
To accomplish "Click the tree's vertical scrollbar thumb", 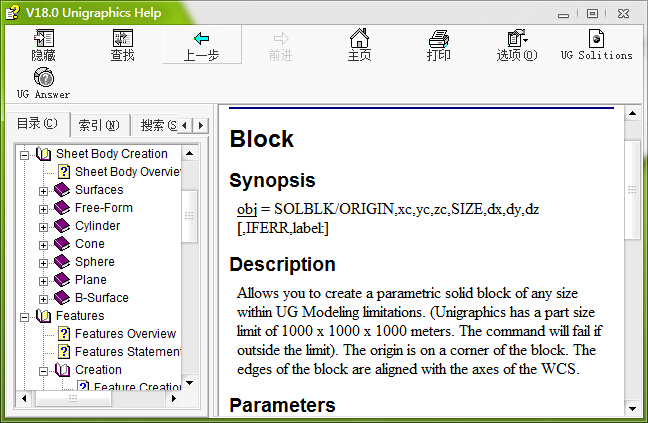I will pyautogui.click(x=189, y=216).
